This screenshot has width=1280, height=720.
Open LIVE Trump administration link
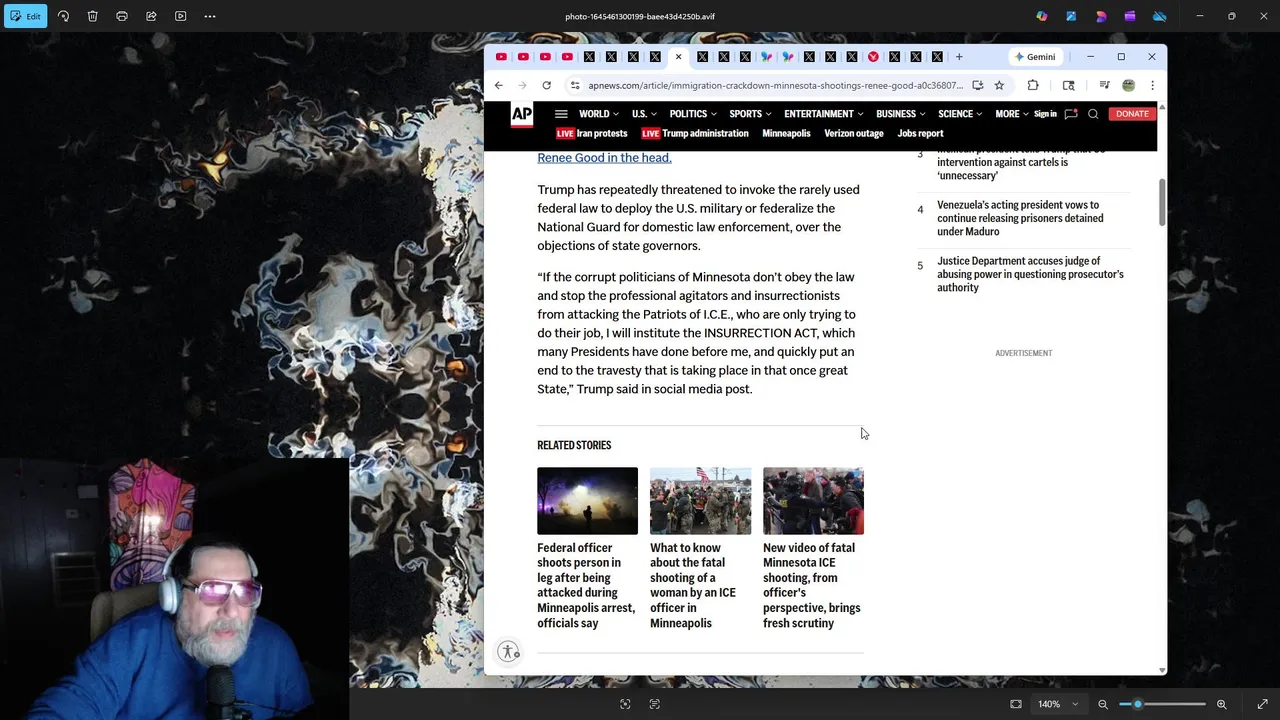pos(695,133)
